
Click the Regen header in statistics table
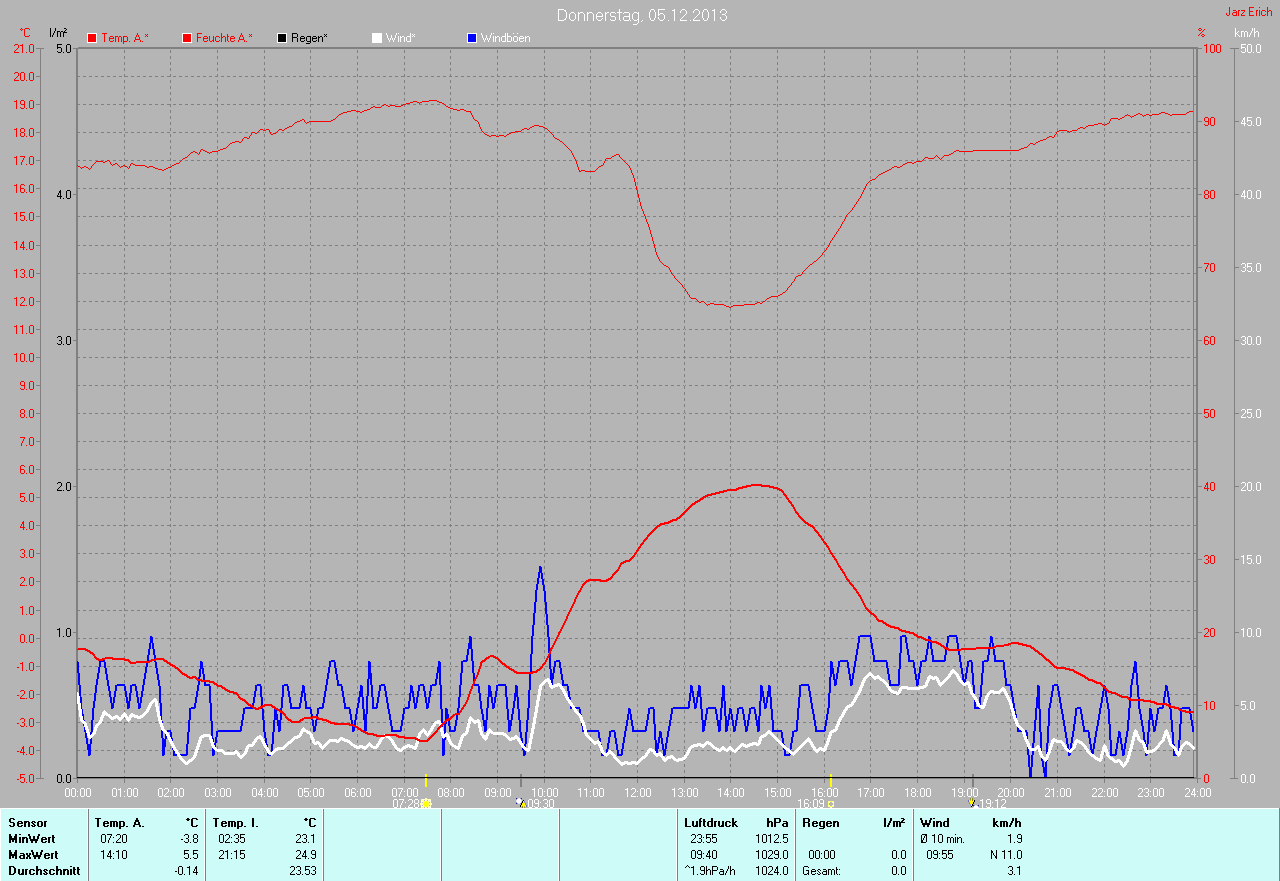tap(821, 823)
